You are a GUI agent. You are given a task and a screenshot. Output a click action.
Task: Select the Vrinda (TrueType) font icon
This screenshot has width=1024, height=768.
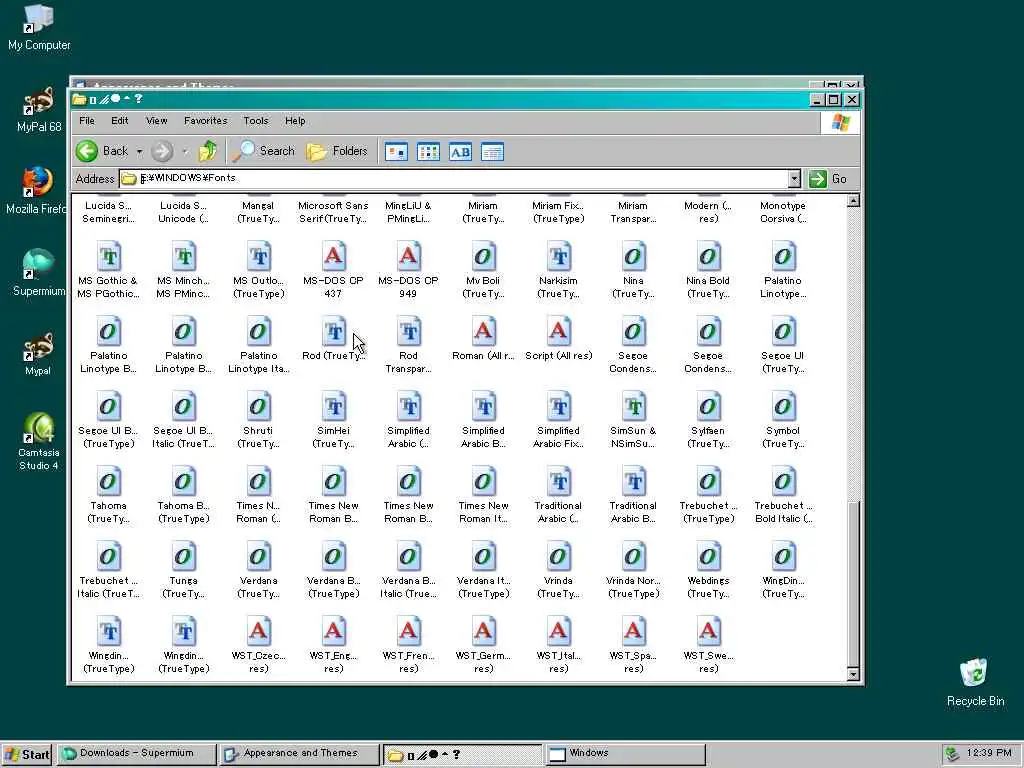coord(558,557)
